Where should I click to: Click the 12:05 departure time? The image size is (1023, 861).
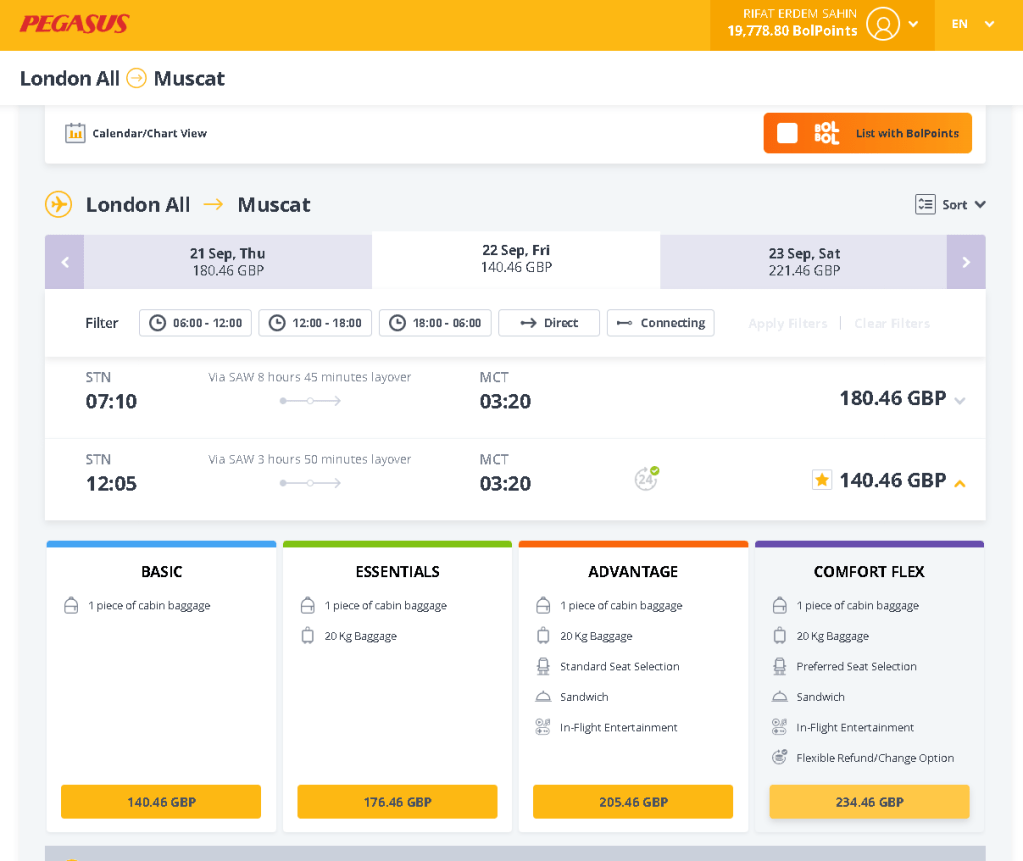coord(112,483)
